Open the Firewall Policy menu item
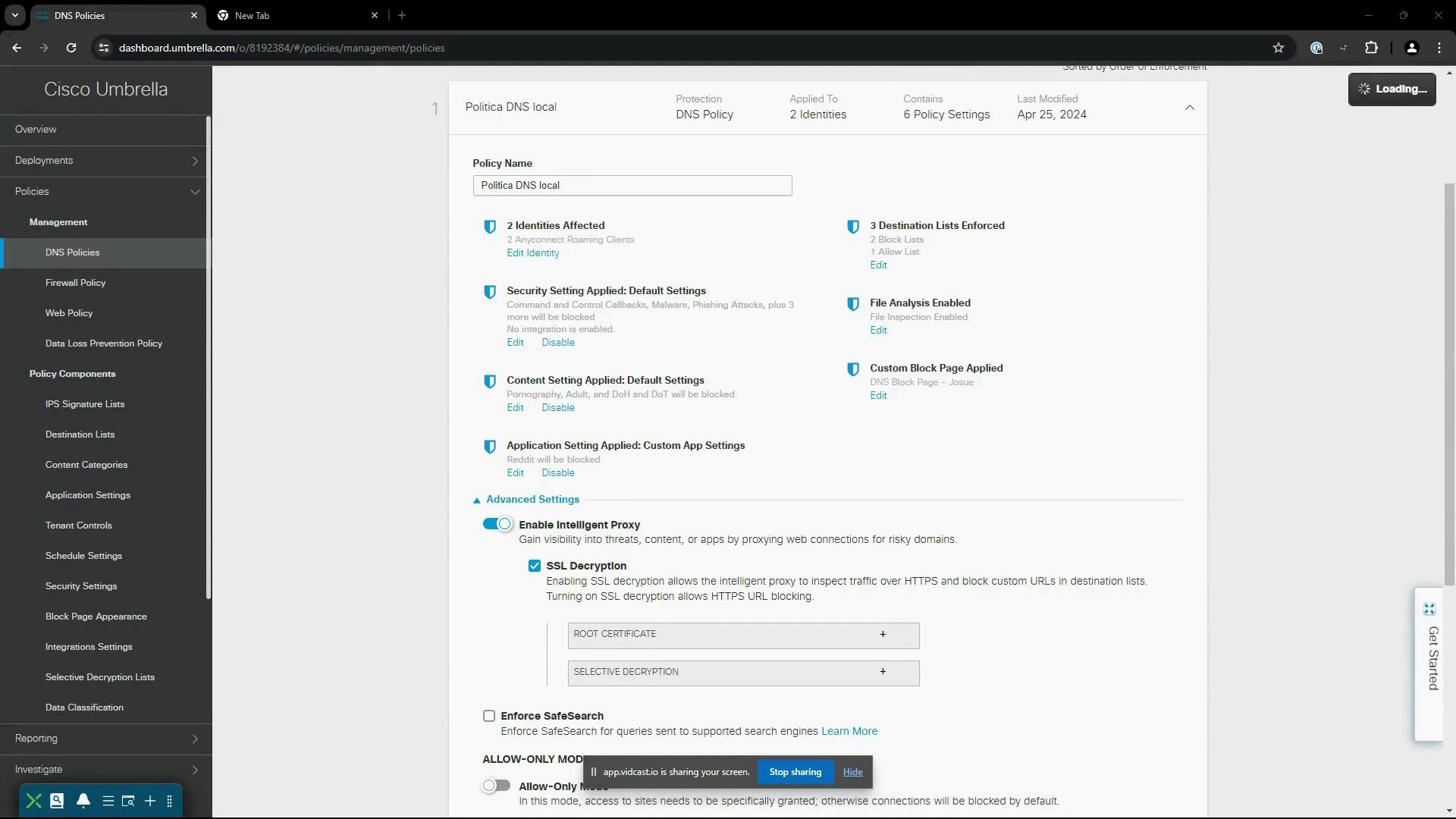 pyautogui.click(x=75, y=283)
